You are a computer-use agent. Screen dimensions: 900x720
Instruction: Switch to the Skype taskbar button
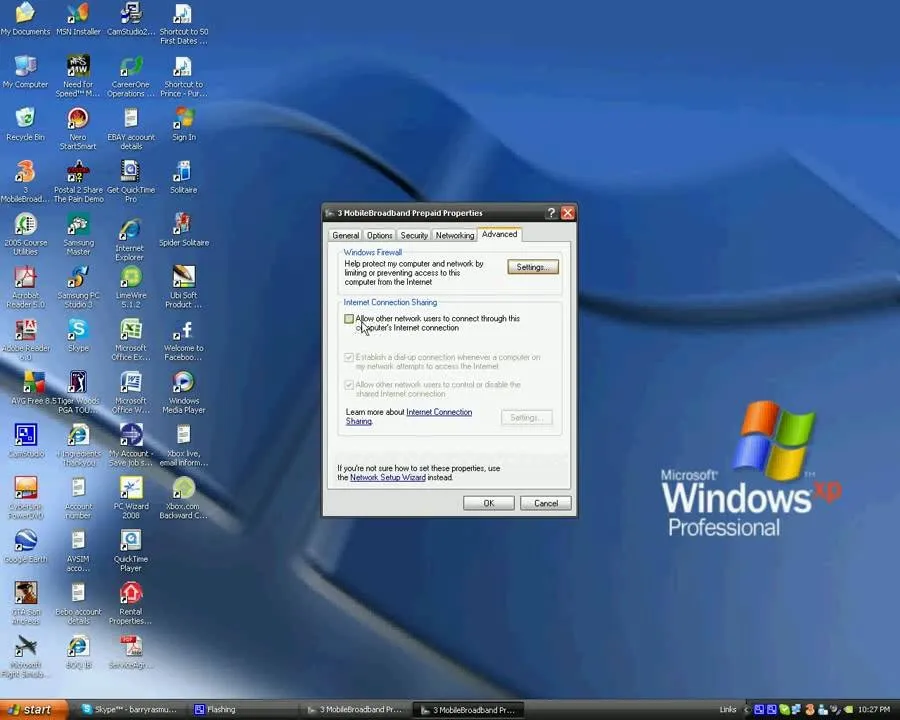pyautogui.click(x=130, y=710)
